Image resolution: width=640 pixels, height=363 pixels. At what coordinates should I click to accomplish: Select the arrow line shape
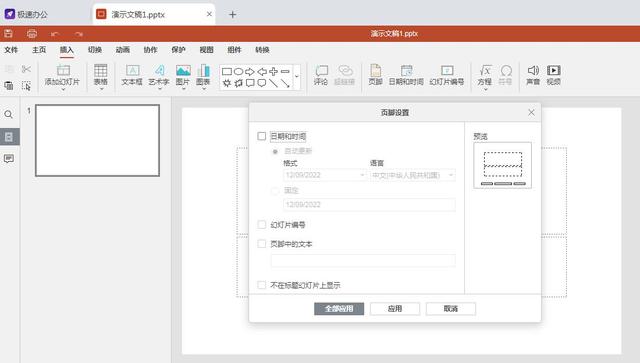[285, 83]
